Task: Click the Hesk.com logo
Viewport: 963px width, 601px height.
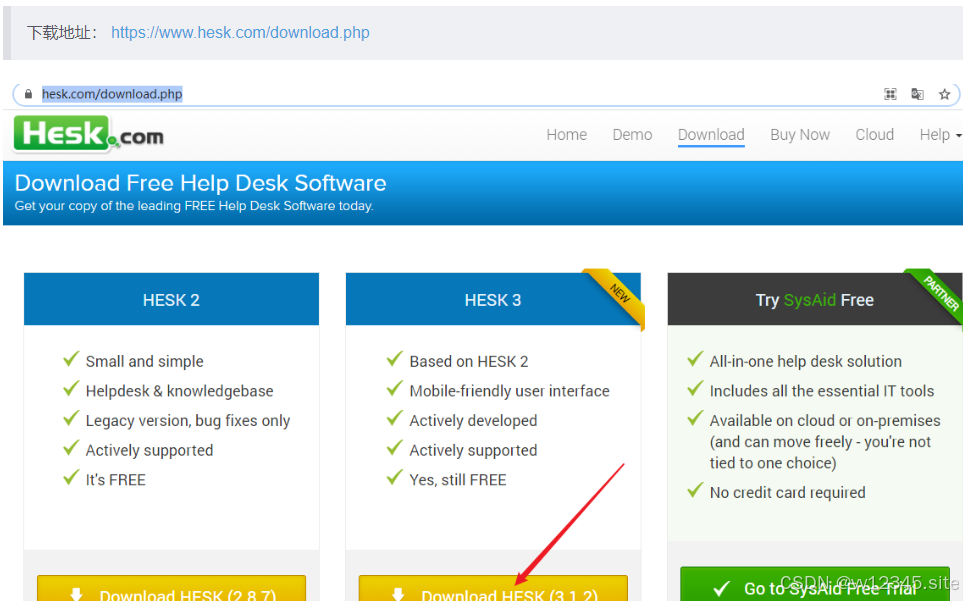Action: pos(88,134)
